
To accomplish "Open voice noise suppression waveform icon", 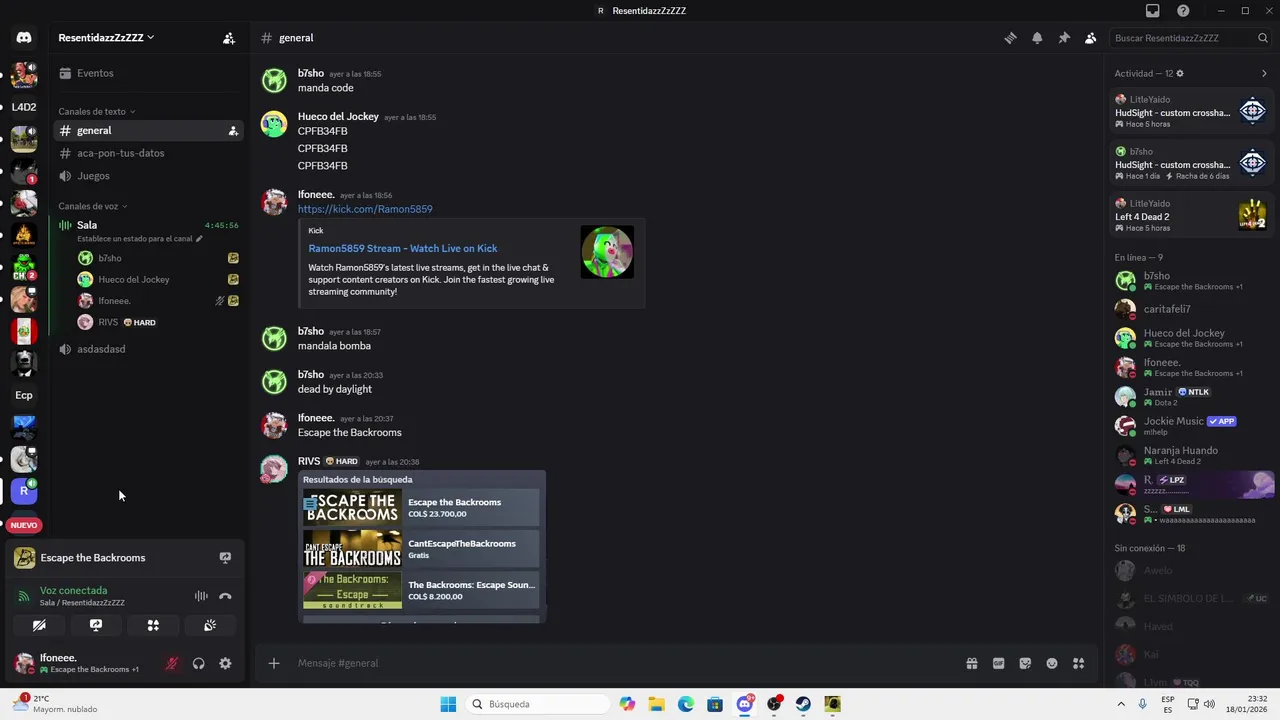I will [201, 596].
